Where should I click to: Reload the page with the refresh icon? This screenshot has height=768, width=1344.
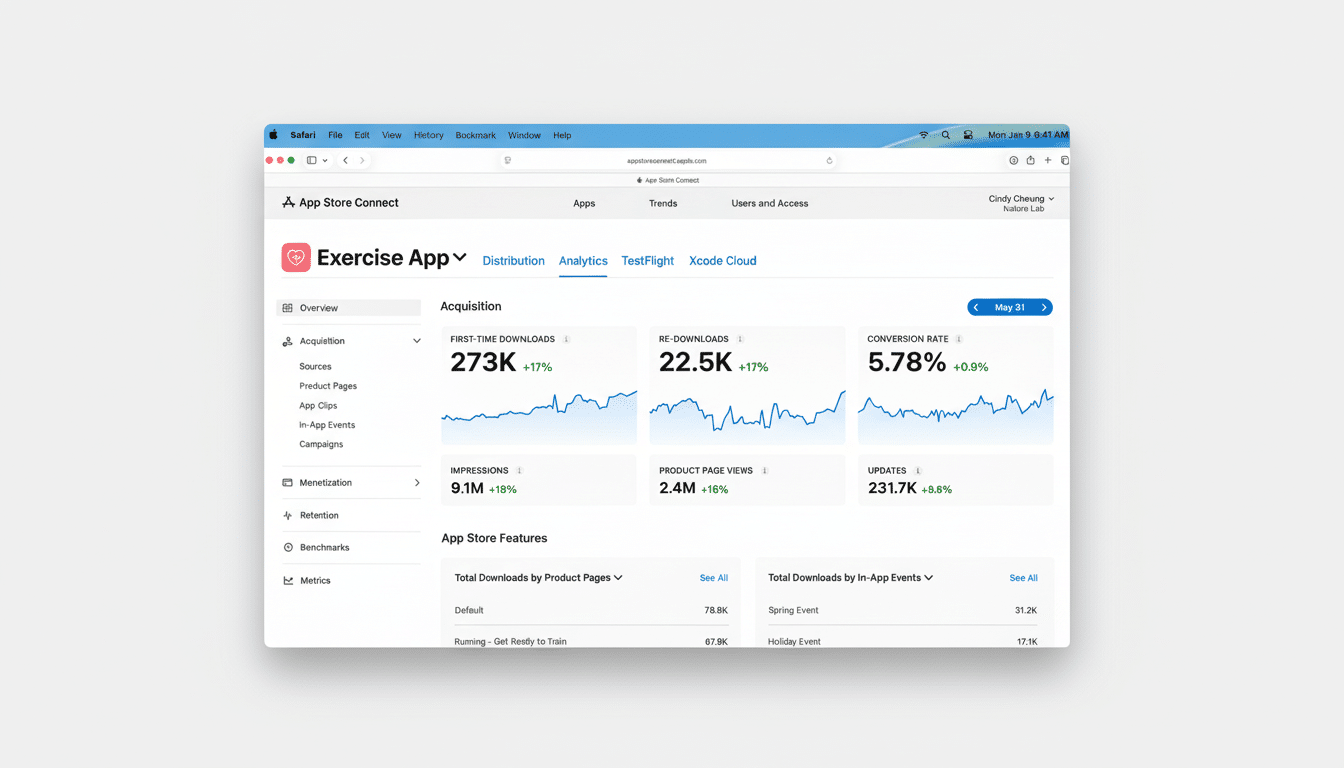tap(829, 160)
